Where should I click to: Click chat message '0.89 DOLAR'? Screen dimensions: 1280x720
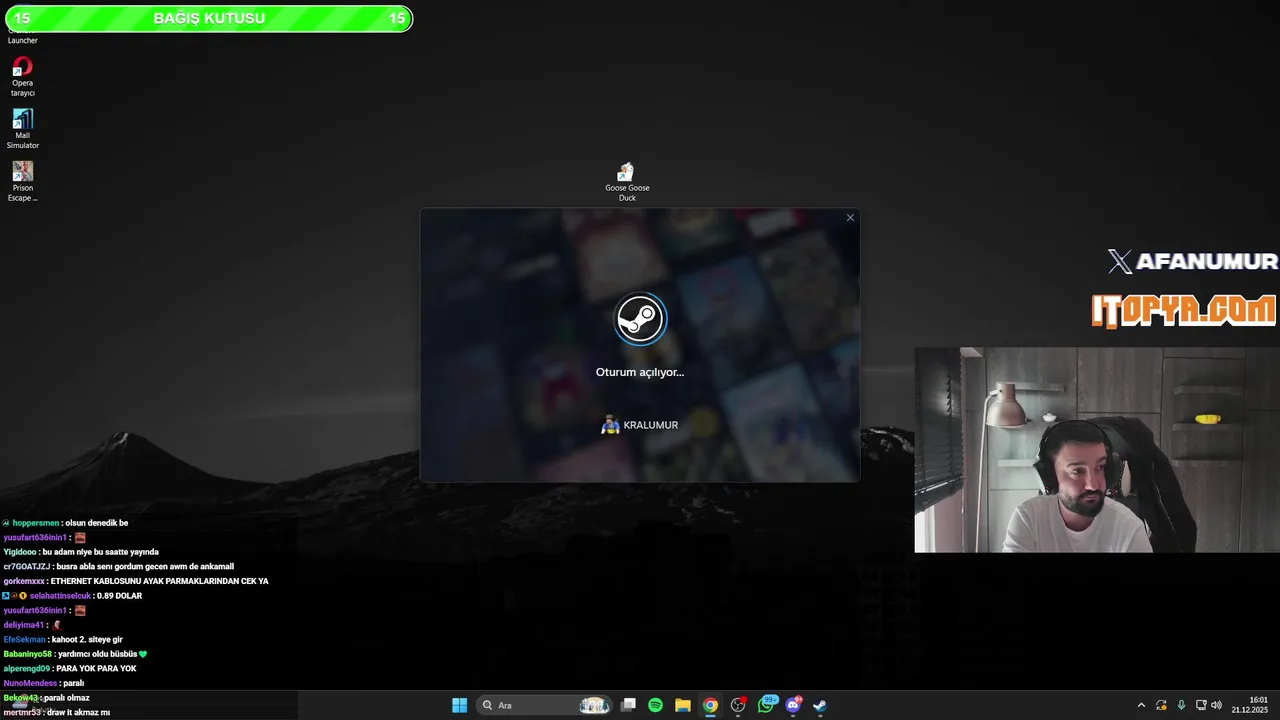coord(119,596)
